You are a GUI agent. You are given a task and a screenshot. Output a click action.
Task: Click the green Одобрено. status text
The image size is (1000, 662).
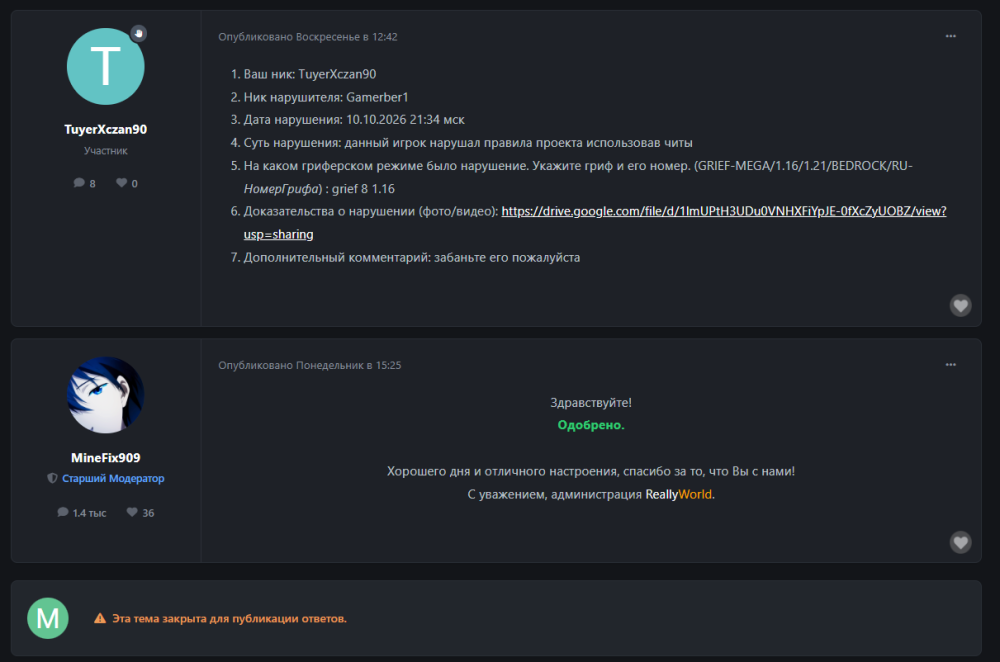click(591, 425)
